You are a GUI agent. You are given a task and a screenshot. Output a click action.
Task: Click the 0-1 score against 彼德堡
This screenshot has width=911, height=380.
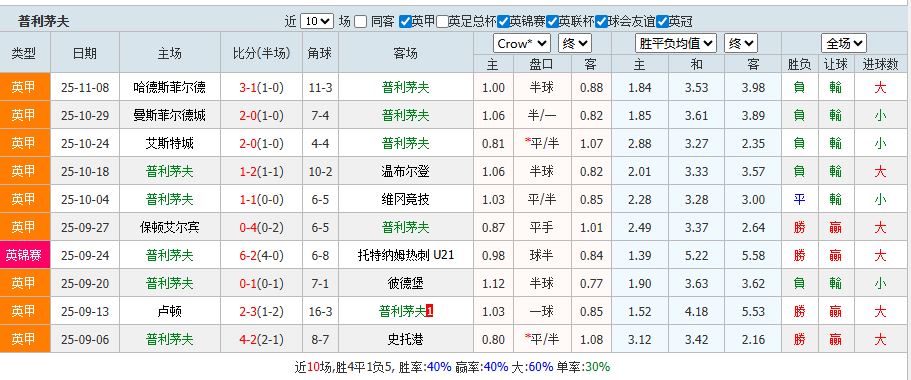(248, 283)
